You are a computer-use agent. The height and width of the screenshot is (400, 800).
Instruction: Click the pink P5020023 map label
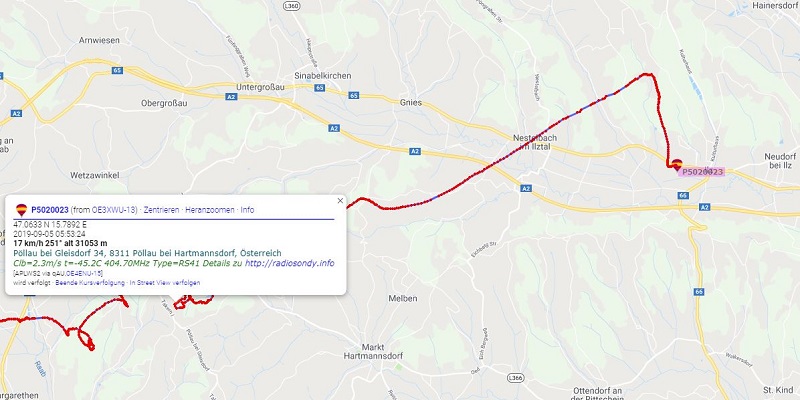tap(703, 172)
